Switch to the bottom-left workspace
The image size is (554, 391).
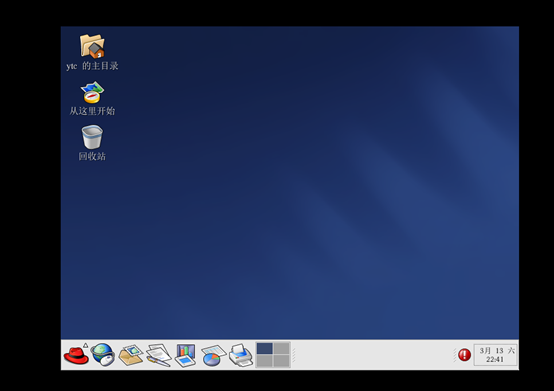[265, 361]
